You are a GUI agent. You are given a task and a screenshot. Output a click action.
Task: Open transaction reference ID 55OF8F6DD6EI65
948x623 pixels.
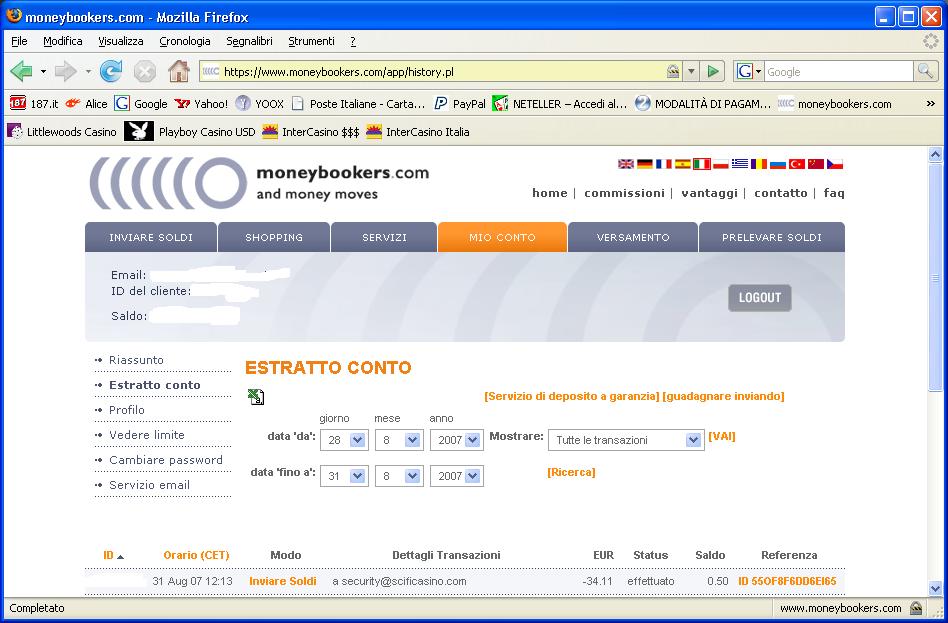tap(787, 581)
